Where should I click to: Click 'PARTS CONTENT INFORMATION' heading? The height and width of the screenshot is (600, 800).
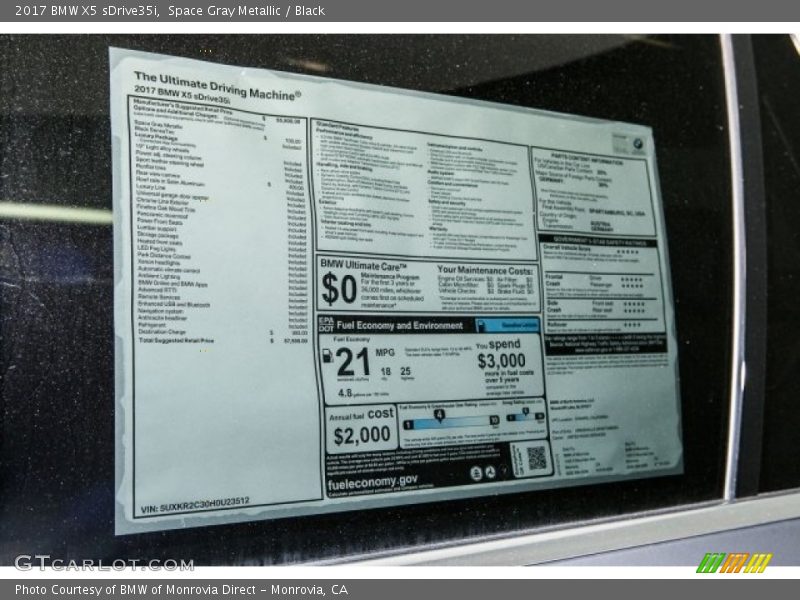point(587,159)
